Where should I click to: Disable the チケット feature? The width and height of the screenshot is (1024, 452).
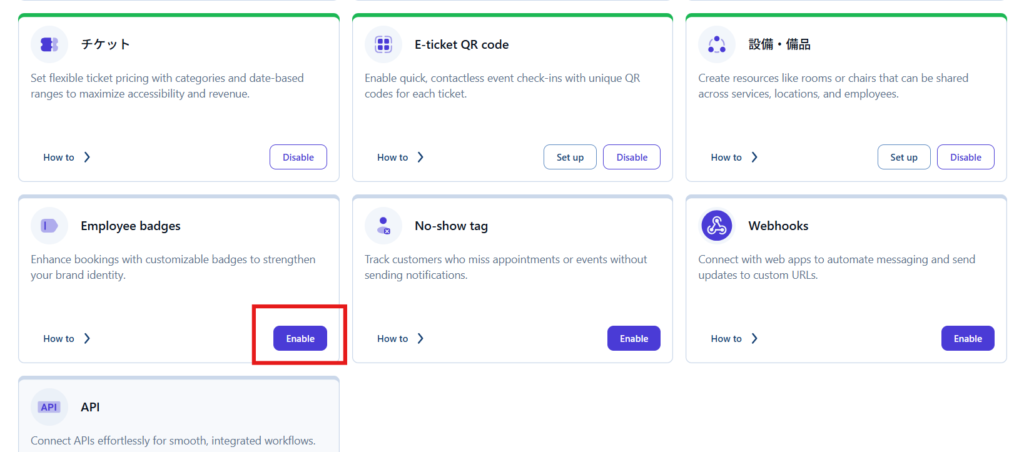(298, 157)
